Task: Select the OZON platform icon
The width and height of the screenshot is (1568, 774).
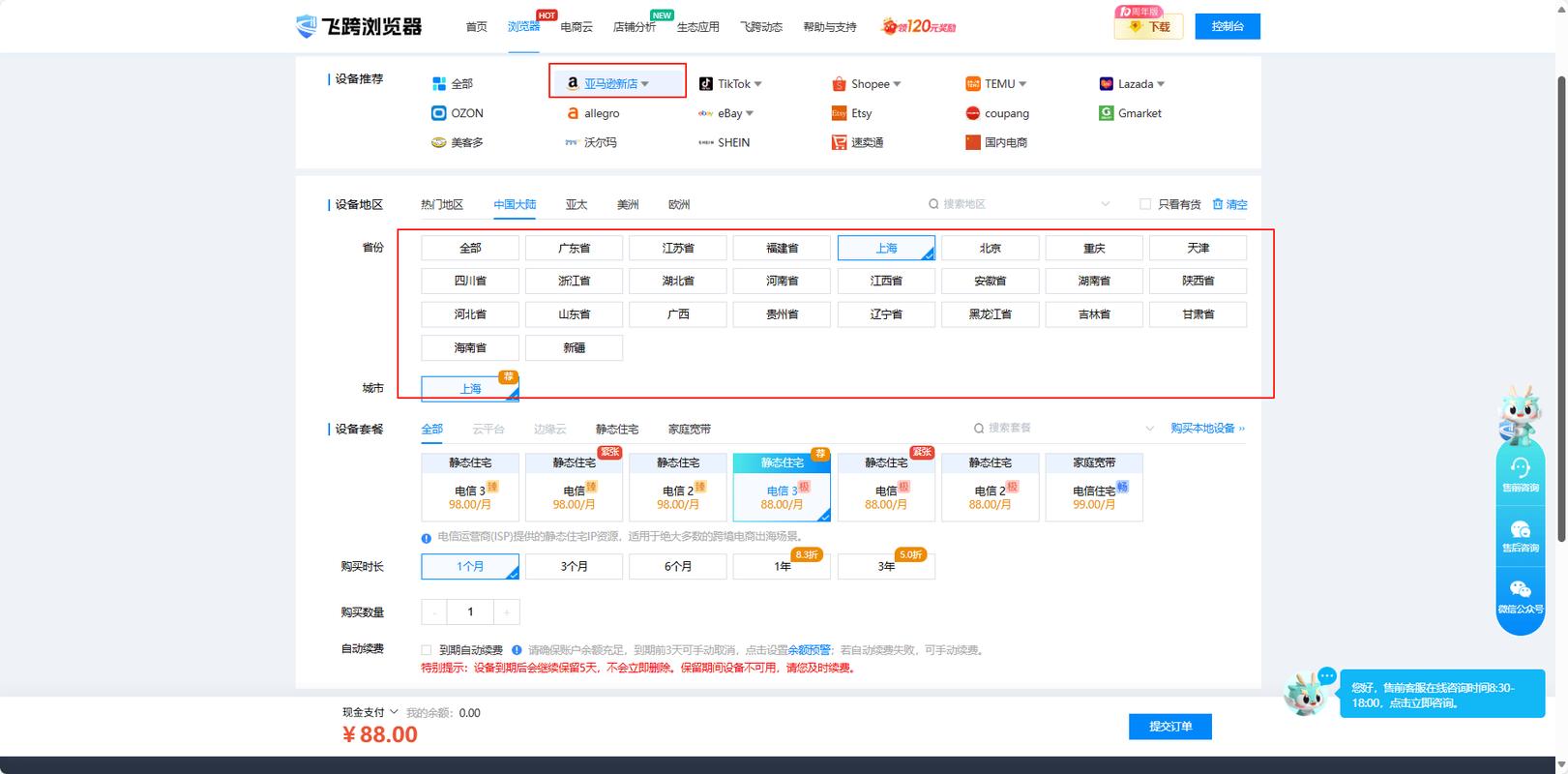Action: [439, 113]
